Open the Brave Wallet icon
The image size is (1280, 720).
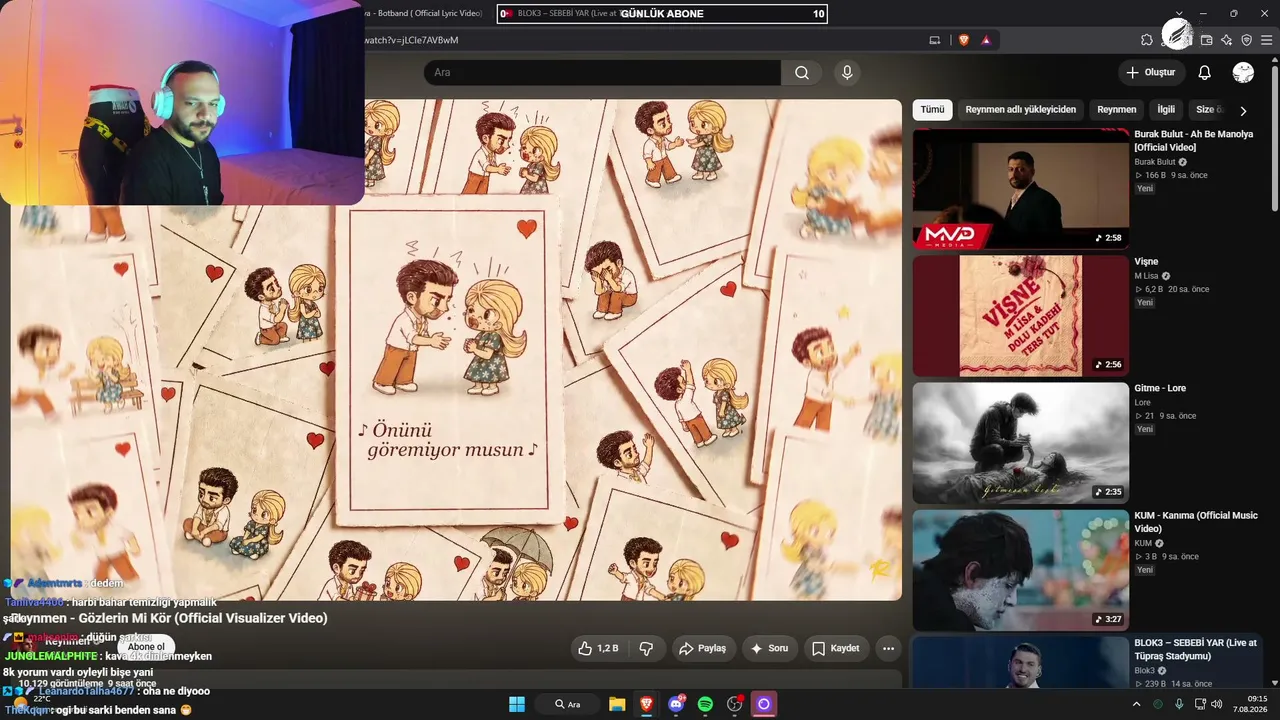pos(1207,40)
